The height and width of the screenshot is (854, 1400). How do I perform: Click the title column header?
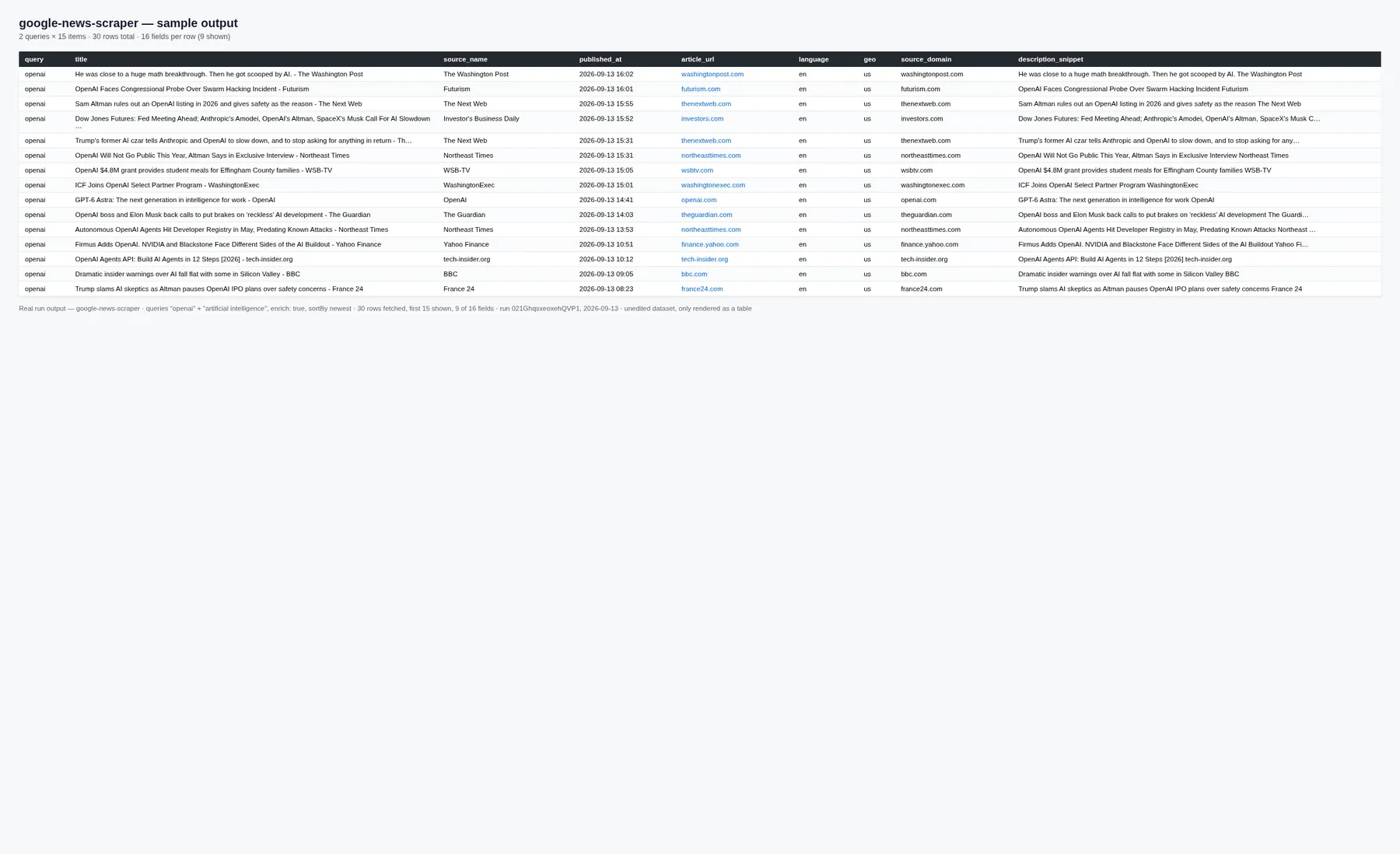click(x=81, y=59)
